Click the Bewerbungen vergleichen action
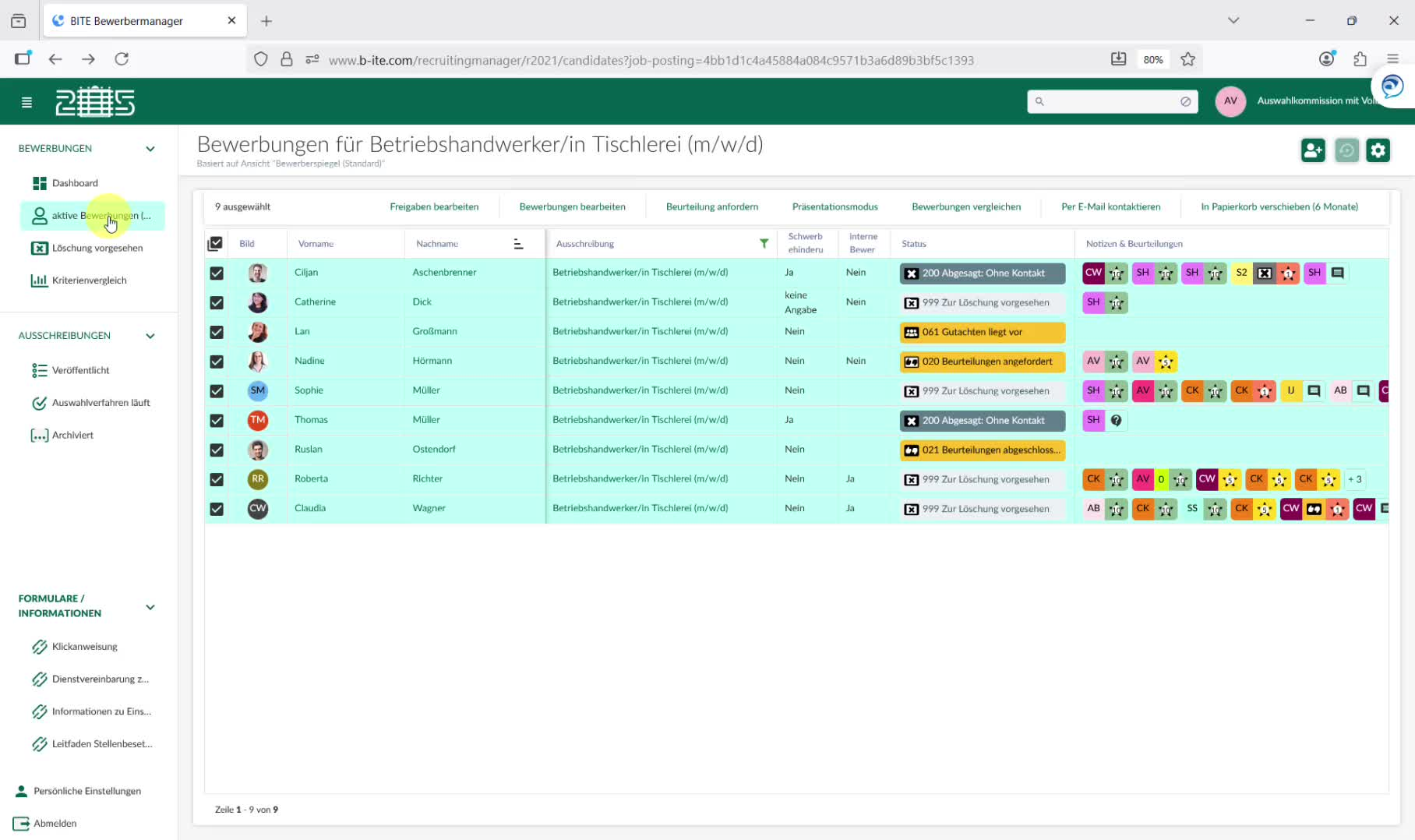1415x840 pixels. click(x=966, y=206)
